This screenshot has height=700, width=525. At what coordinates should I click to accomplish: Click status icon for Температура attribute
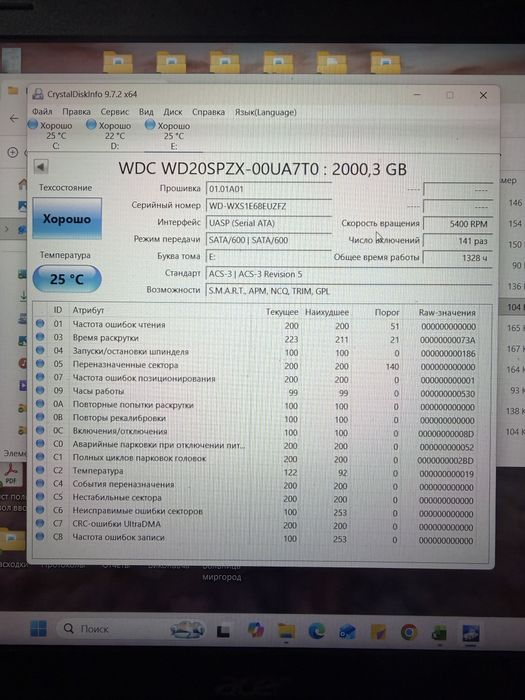point(40,470)
